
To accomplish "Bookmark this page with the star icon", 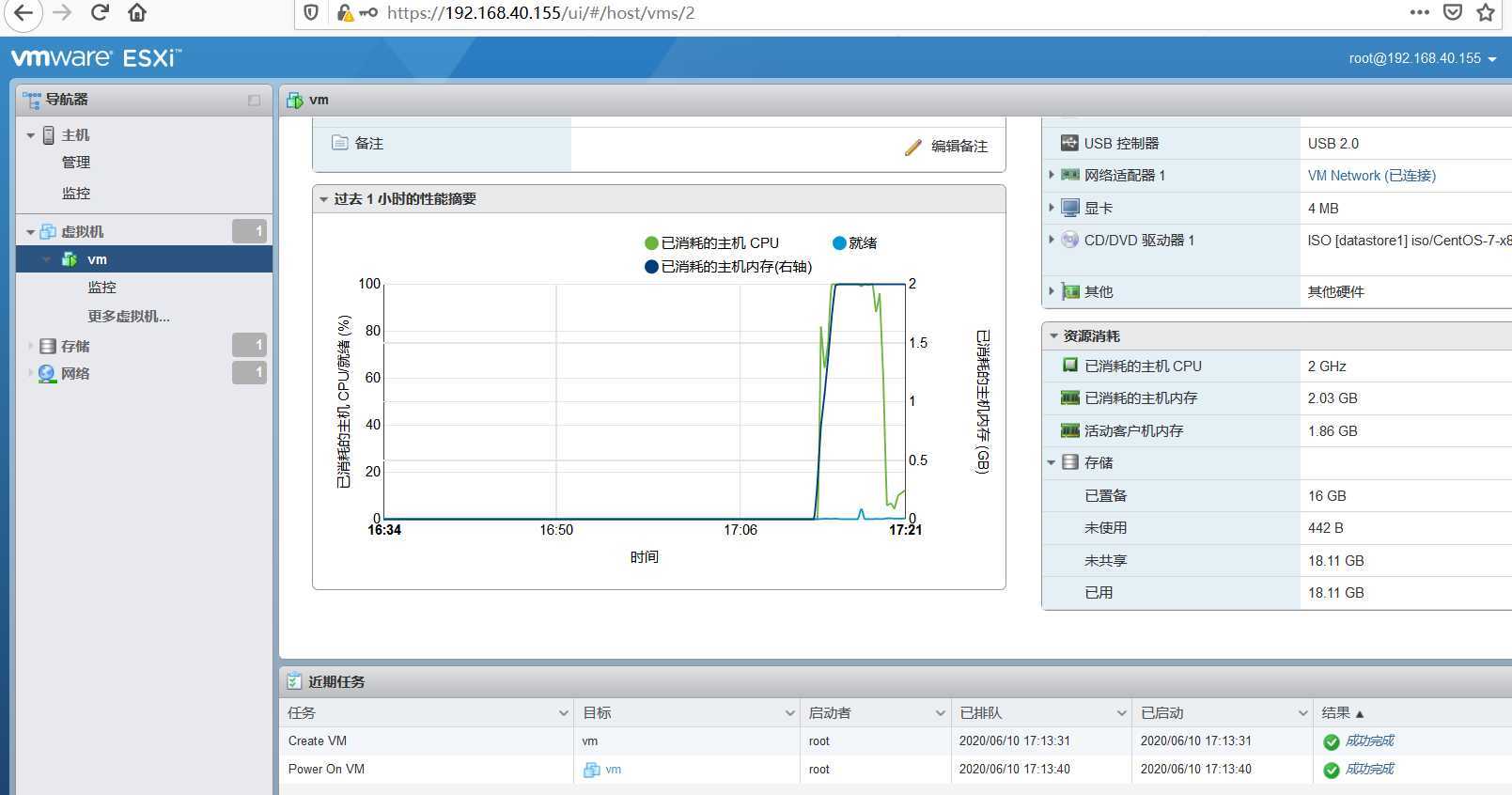I will [1486, 12].
